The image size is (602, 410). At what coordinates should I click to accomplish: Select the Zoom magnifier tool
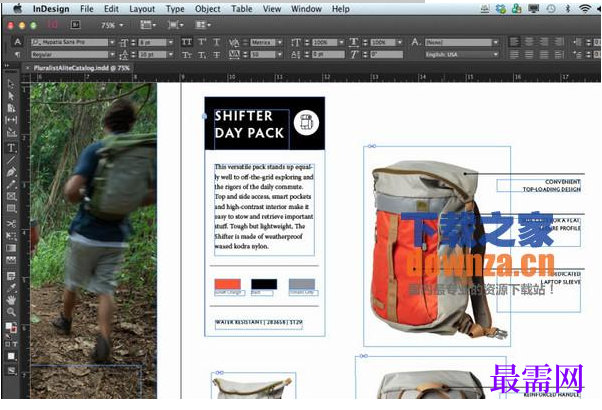[11, 312]
